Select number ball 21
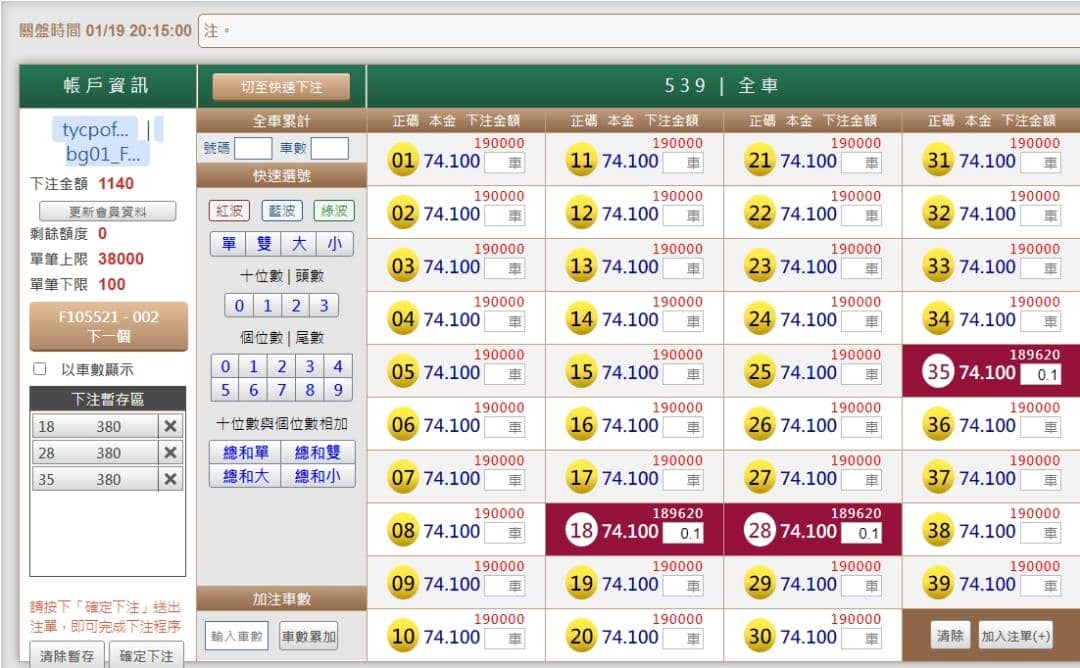Image resolution: width=1080 pixels, height=668 pixels. point(760,160)
